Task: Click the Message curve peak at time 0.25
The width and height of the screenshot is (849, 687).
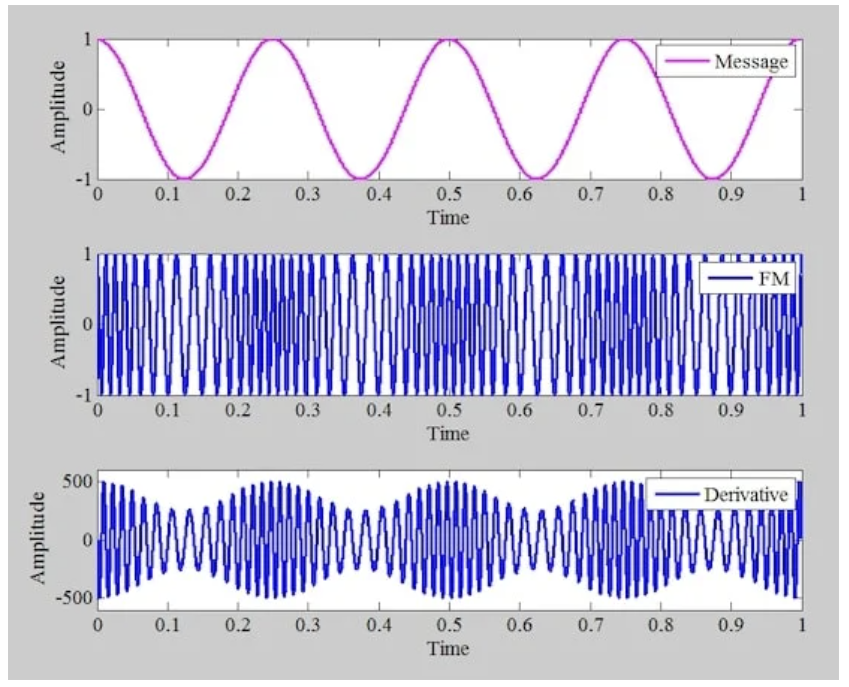Action: coord(274,40)
